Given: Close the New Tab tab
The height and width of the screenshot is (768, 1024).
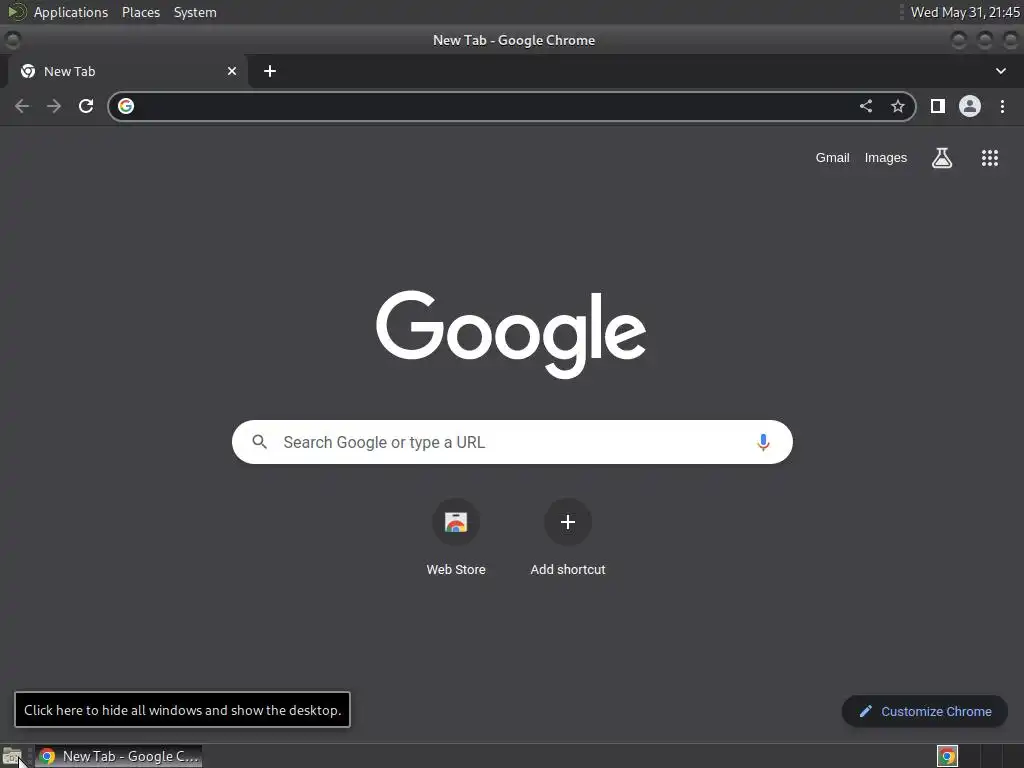Looking at the screenshot, I should (x=232, y=71).
